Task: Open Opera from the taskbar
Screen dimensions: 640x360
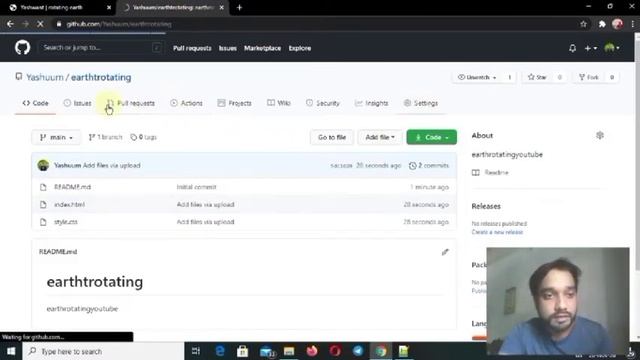Action: (335, 351)
